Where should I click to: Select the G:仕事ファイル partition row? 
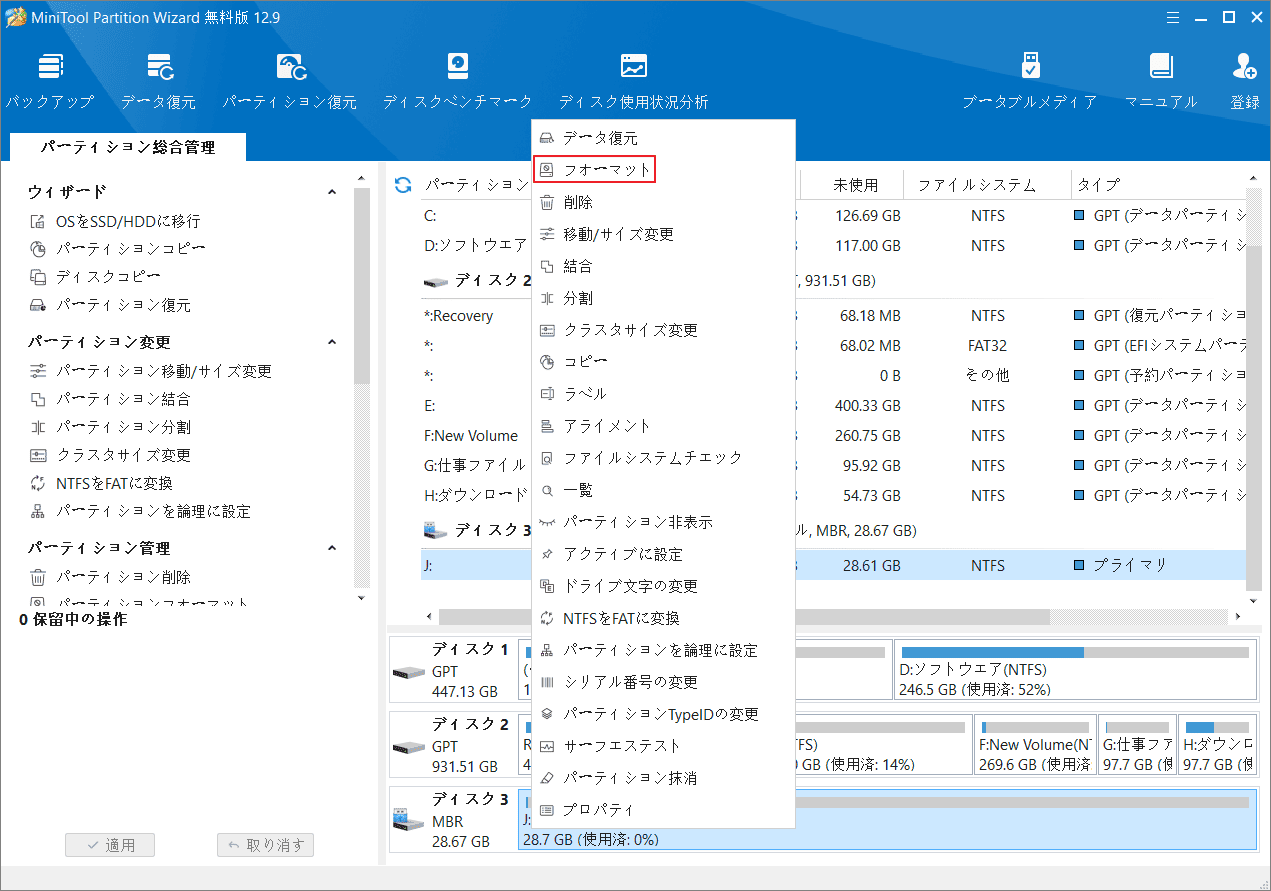[834, 466]
